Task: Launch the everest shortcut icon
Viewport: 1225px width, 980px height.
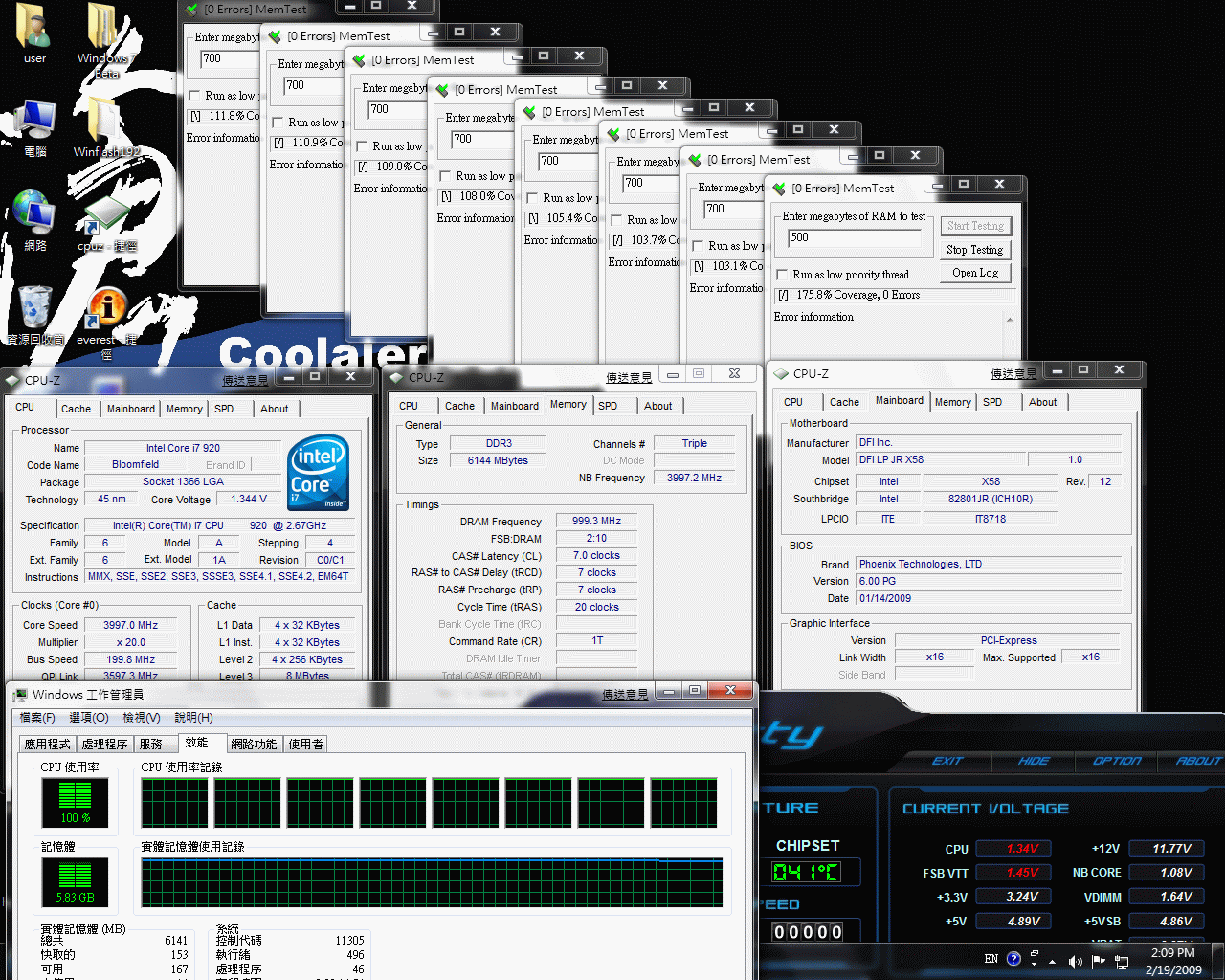Action: pyautogui.click(x=107, y=319)
